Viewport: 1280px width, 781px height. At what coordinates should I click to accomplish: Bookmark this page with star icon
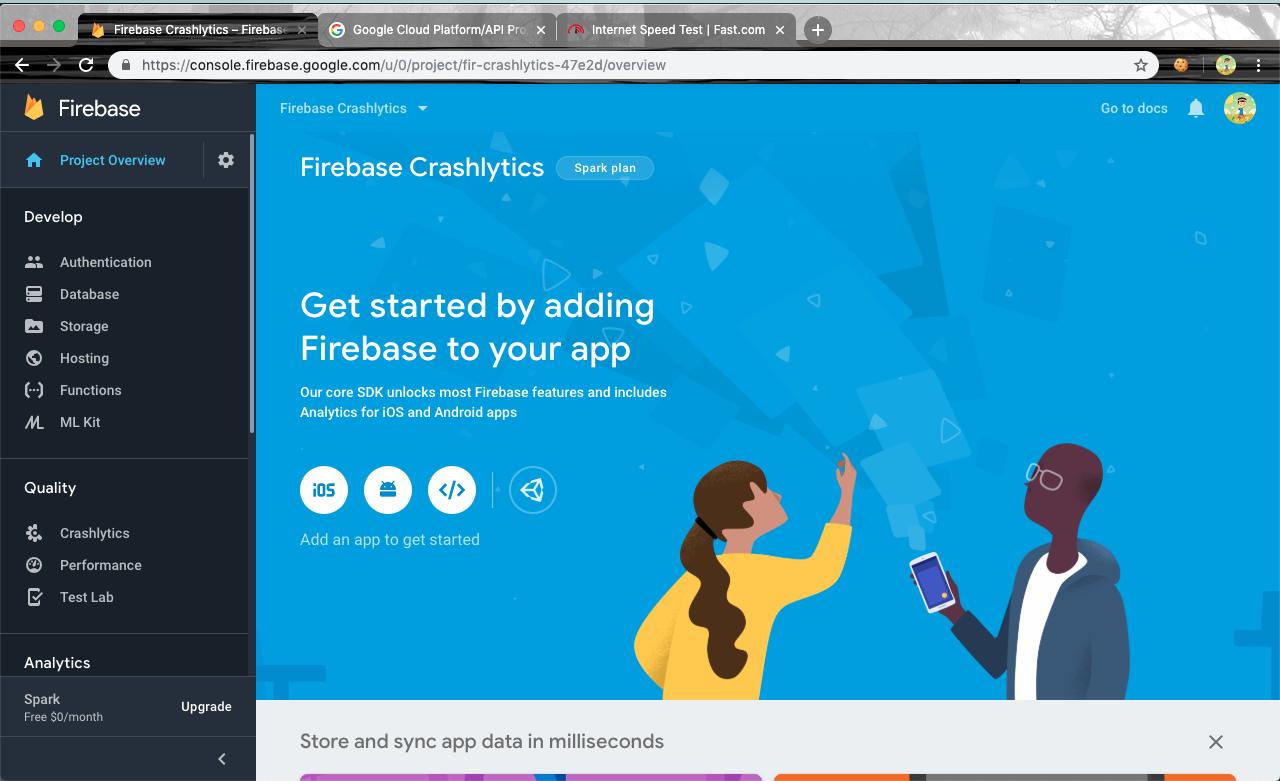coord(1141,65)
